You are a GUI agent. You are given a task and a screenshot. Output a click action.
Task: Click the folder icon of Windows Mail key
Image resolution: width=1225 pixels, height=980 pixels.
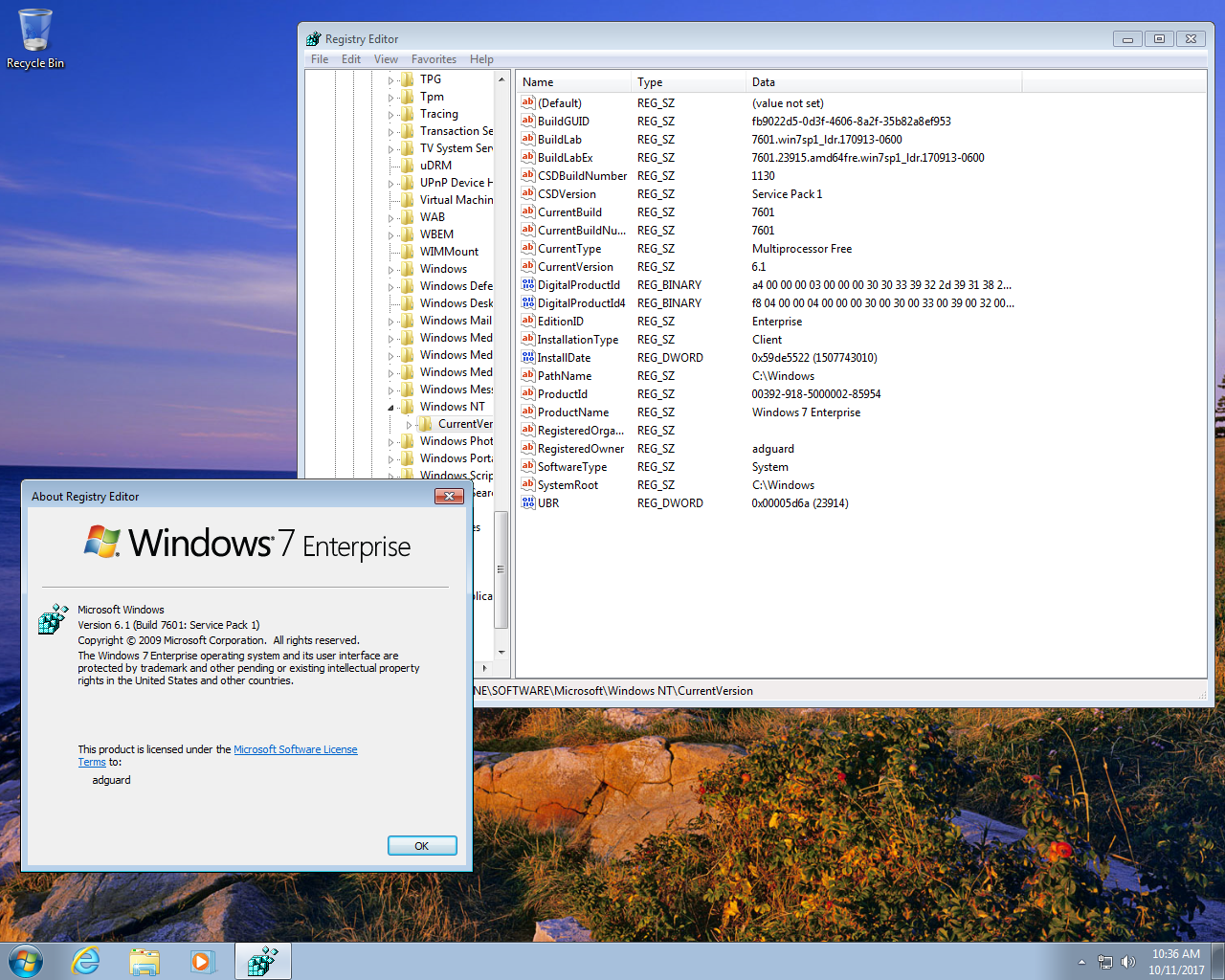[408, 321]
